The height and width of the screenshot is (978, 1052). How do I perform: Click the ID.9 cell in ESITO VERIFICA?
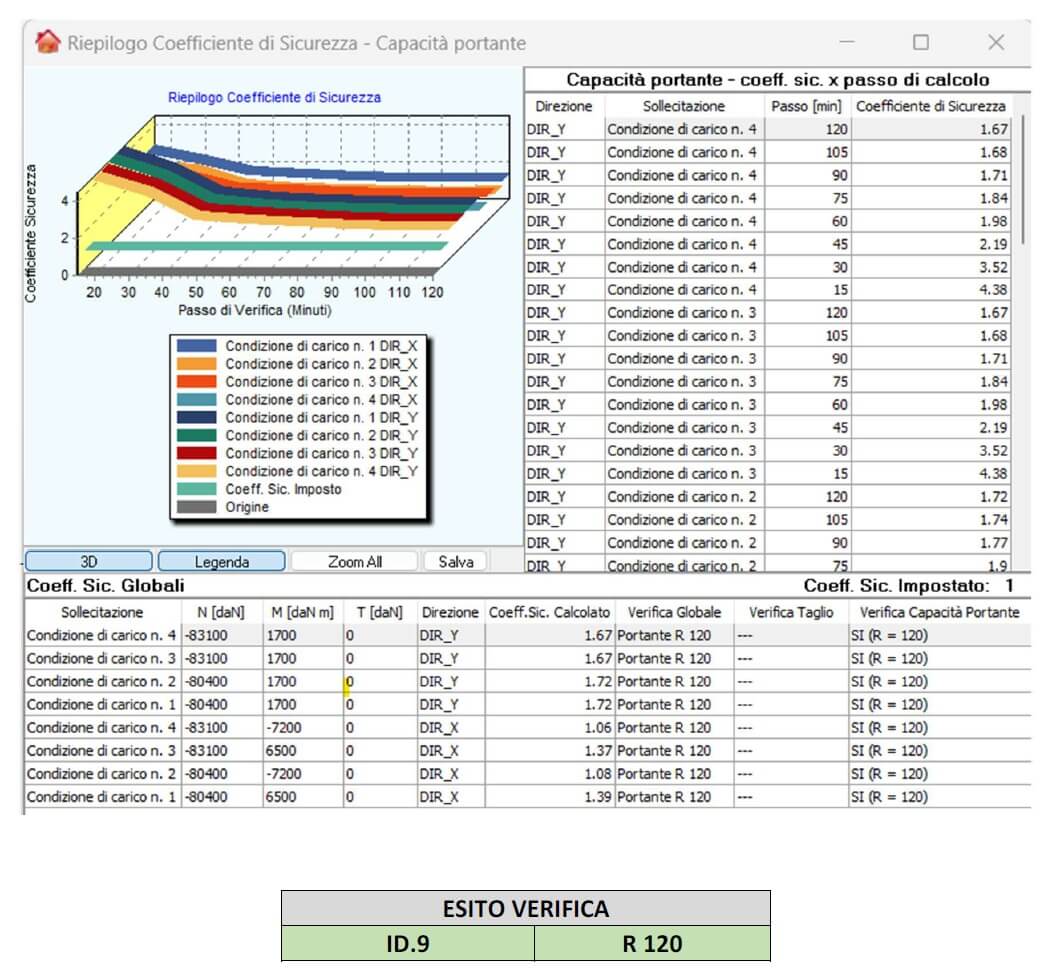tap(408, 944)
